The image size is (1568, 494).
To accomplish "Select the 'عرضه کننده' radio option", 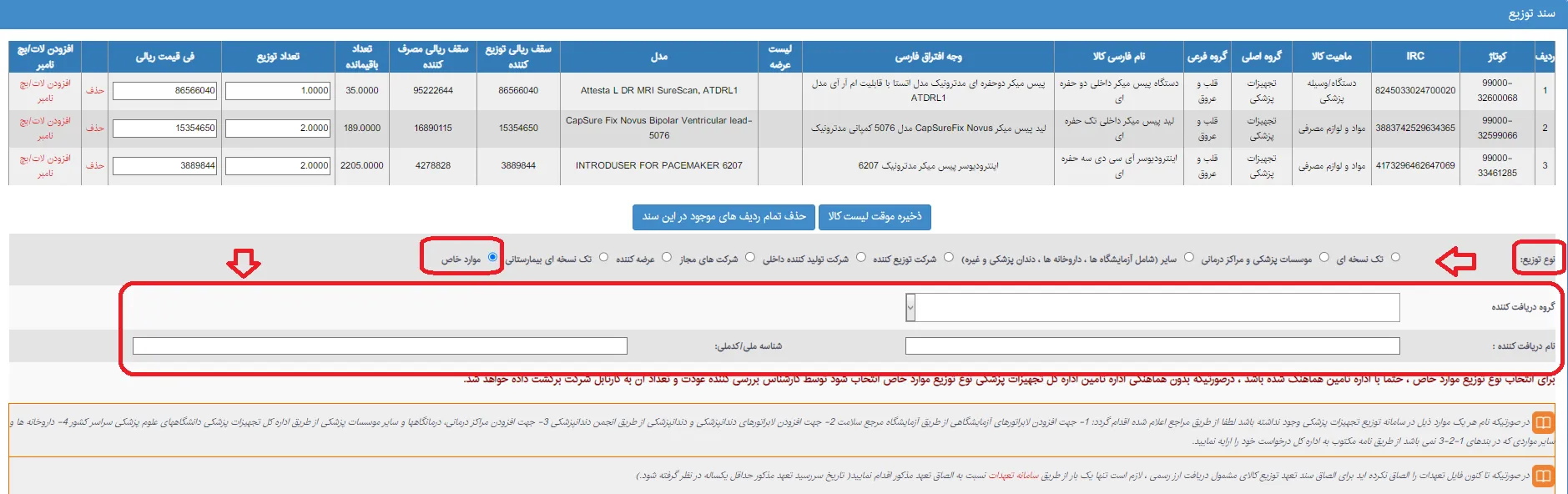I will click(666, 257).
